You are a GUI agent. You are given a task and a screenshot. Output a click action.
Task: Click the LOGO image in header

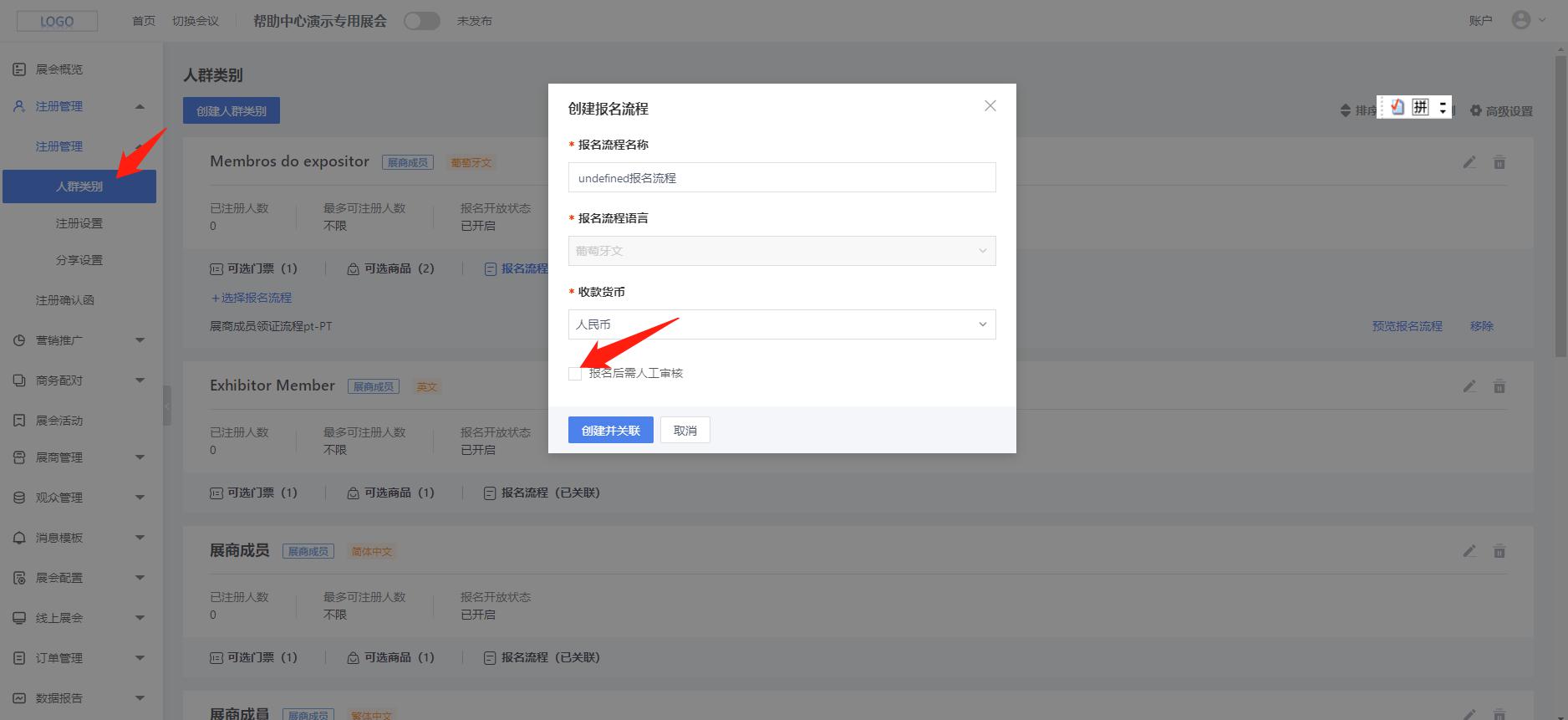coord(57,21)
